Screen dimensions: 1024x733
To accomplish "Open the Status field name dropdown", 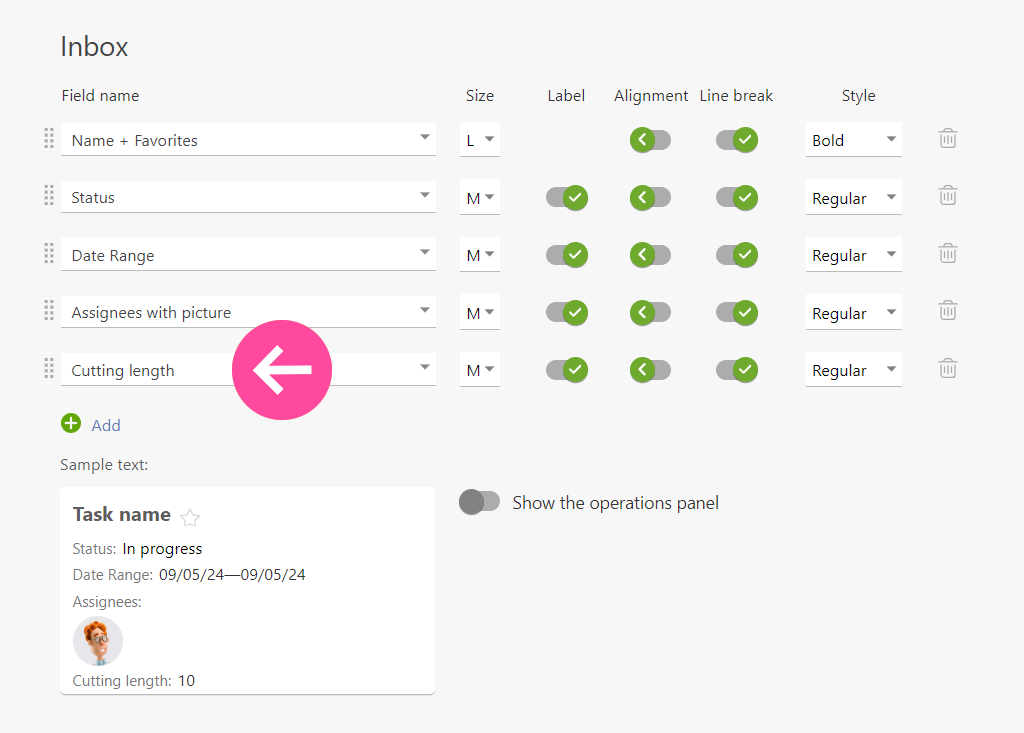I will tap(248, 197).
